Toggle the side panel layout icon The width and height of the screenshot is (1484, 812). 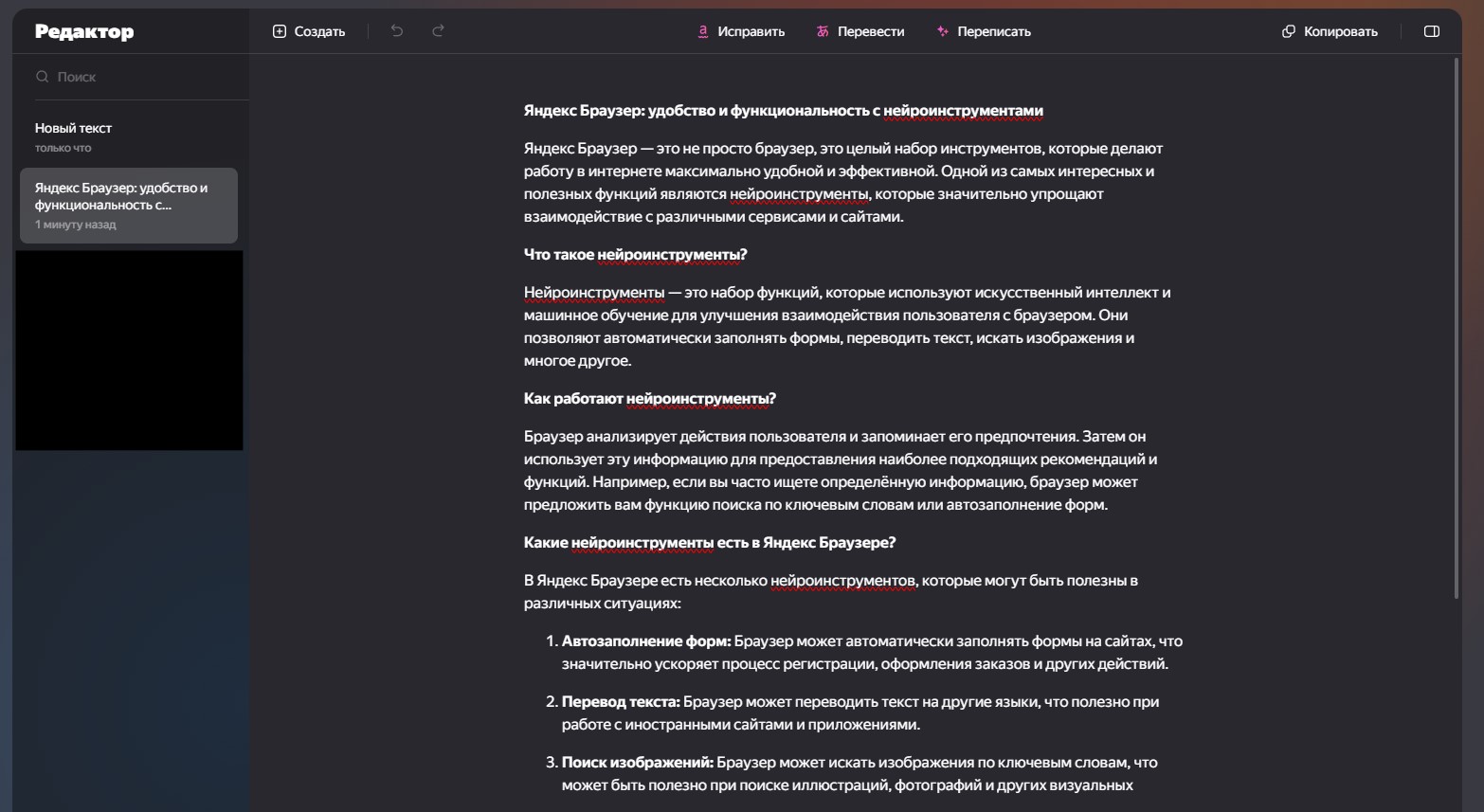1432,31
